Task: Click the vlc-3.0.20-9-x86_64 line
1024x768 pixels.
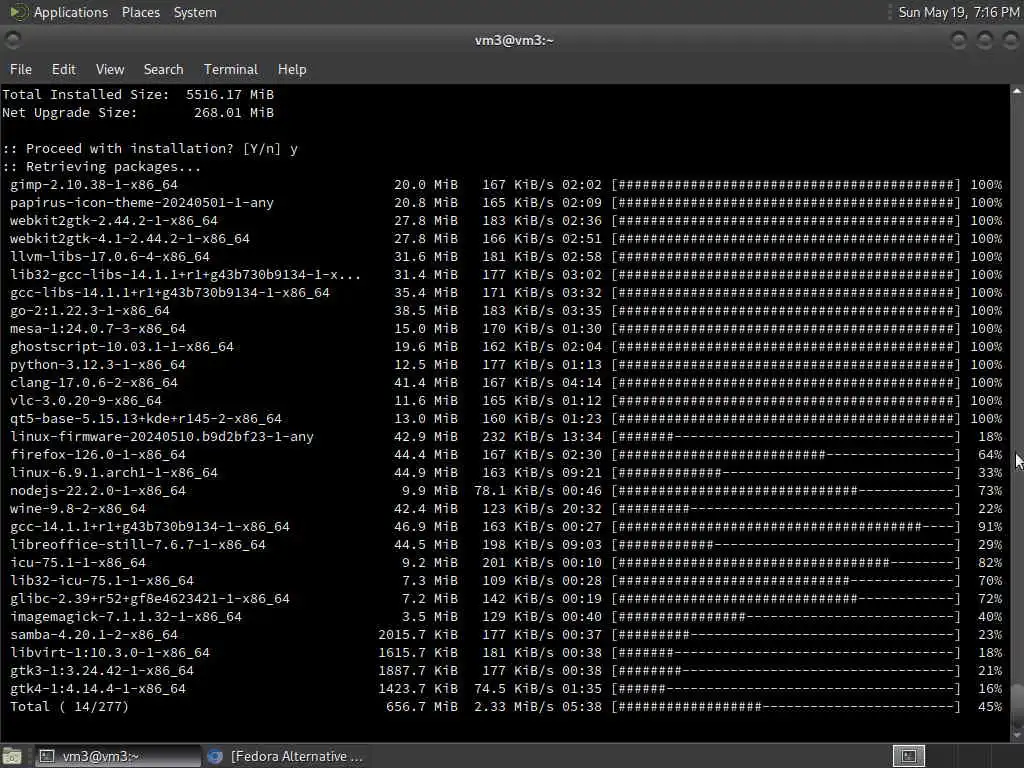Action: click(505, 401)
